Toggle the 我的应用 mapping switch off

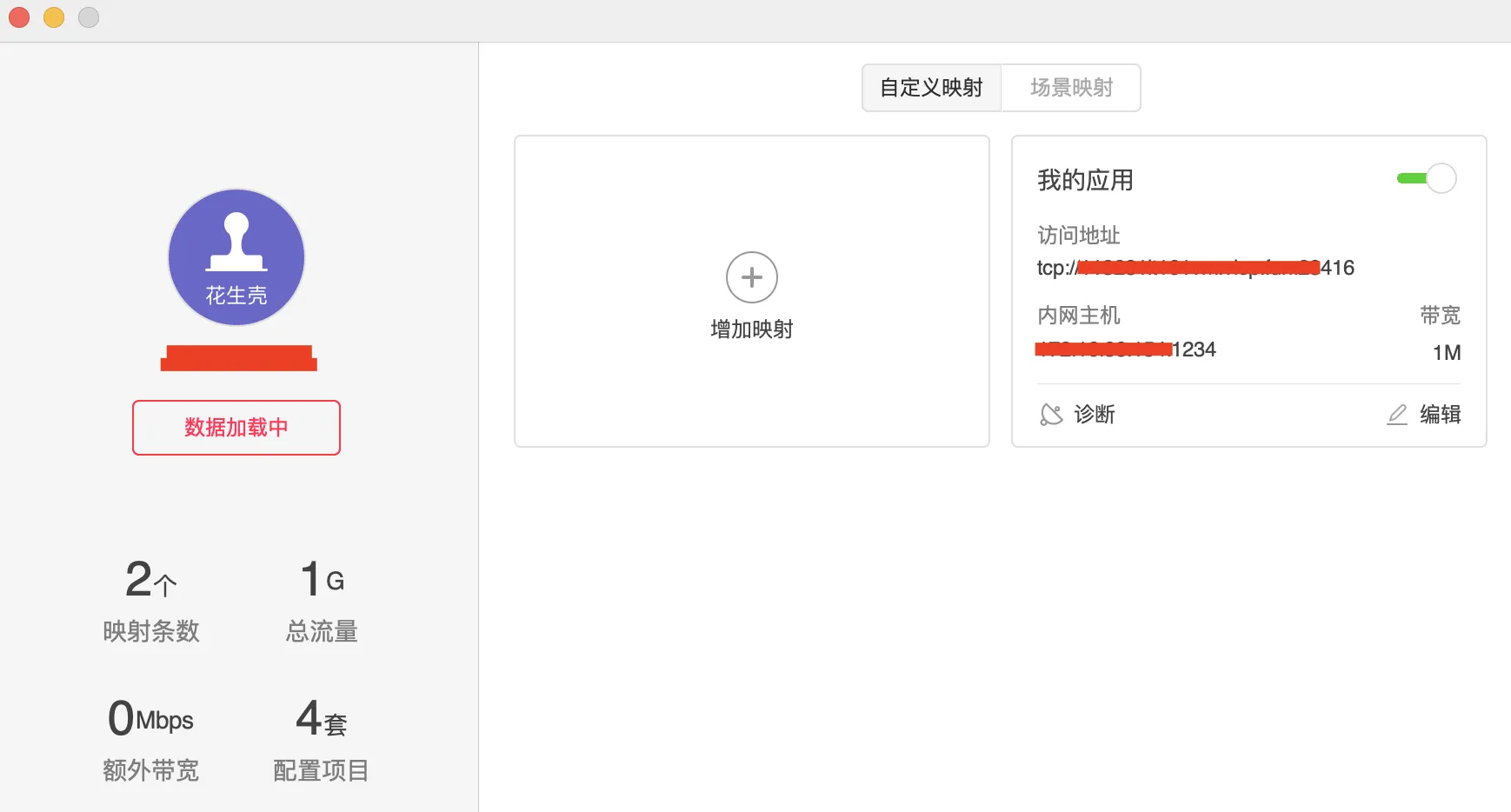tap(1427, 179)
